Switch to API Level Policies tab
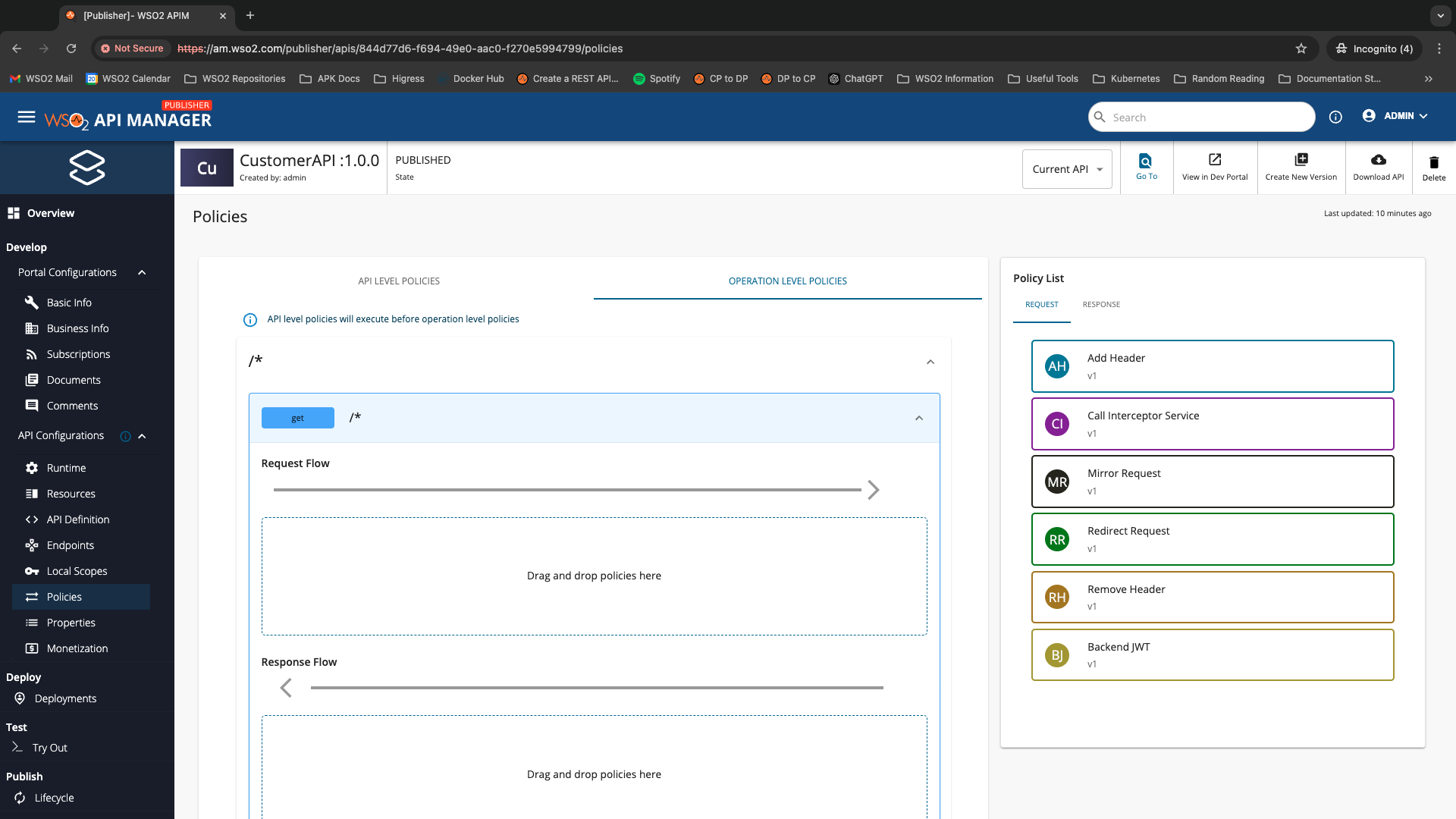The image size is (1456, 819). click(399, 281)
